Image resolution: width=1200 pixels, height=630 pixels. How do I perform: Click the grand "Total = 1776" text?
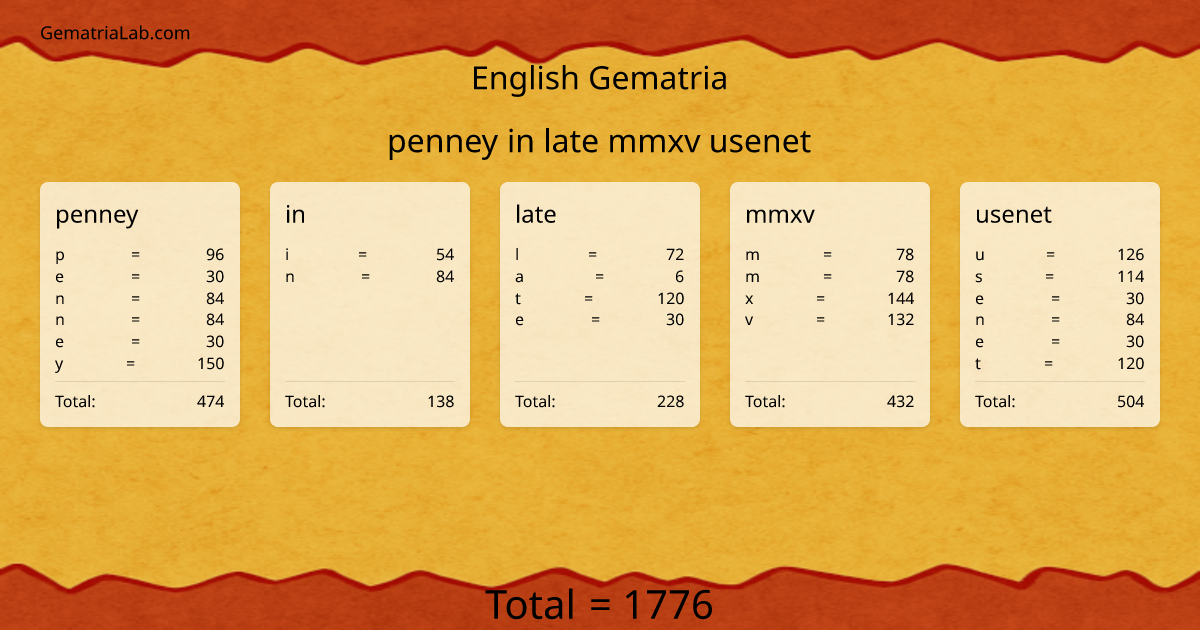coord(599,605)
